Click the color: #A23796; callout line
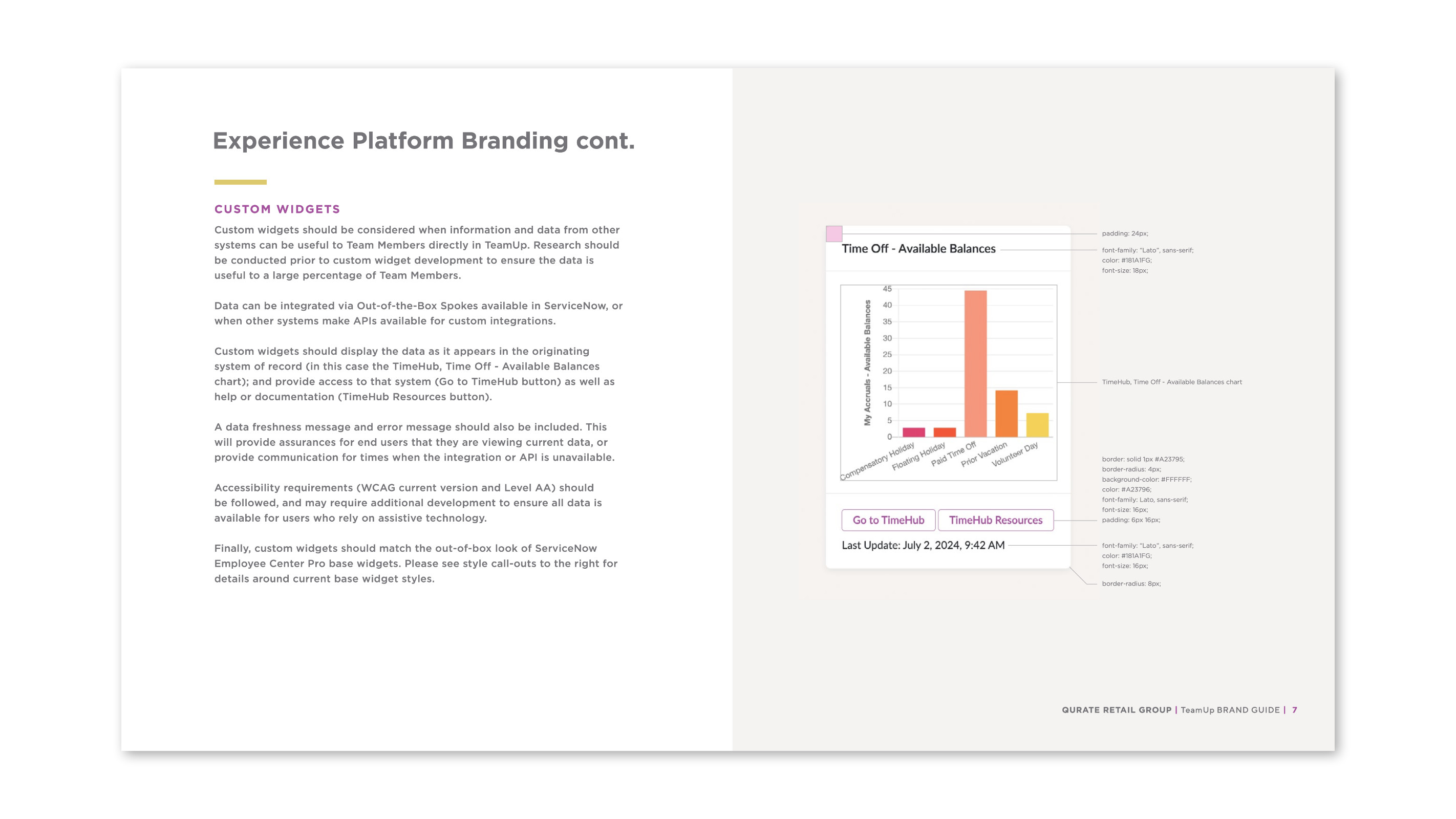 tap(1126, 489)
